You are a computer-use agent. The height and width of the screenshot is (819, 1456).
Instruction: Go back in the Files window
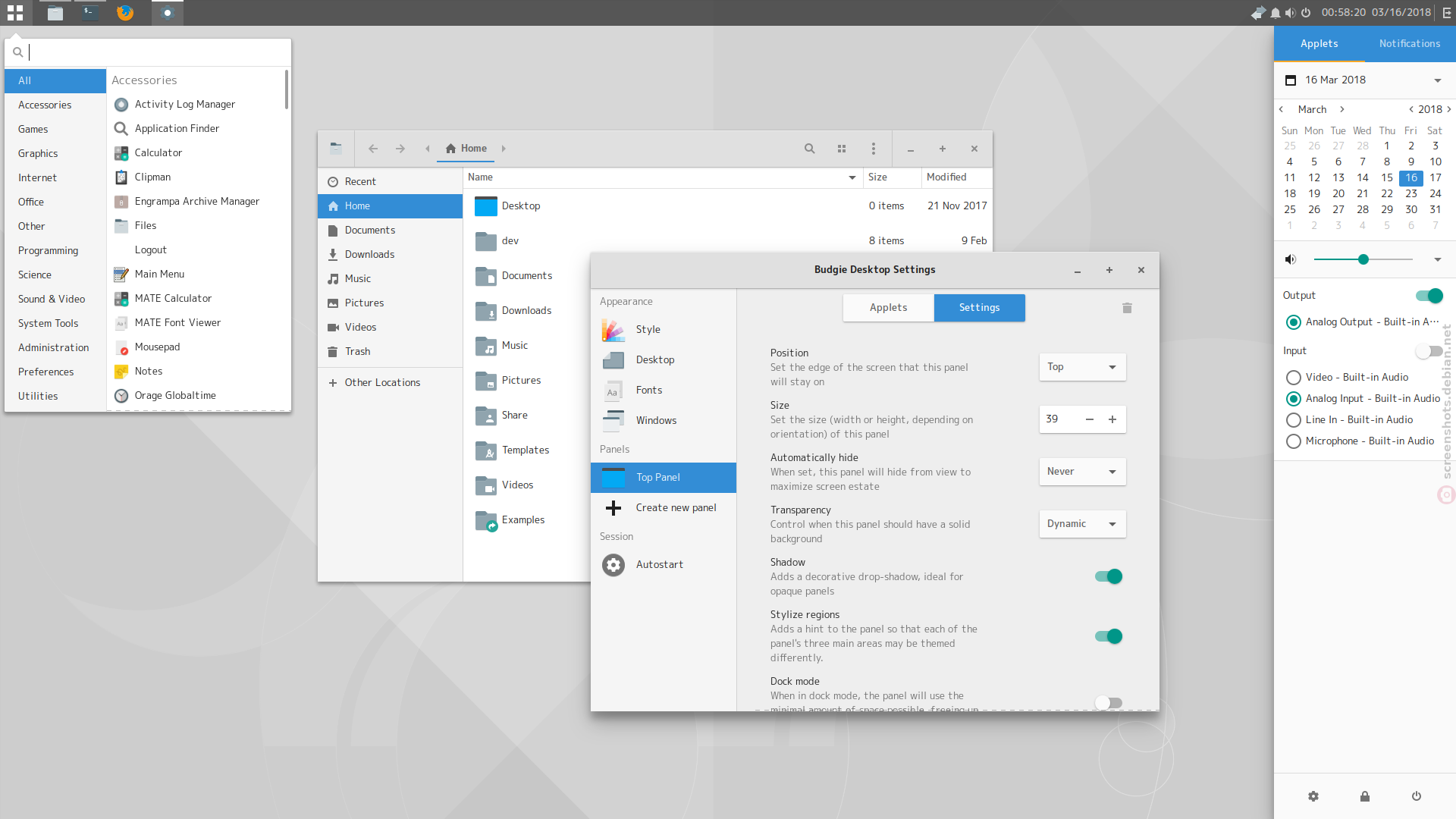[x=373, y=149]
